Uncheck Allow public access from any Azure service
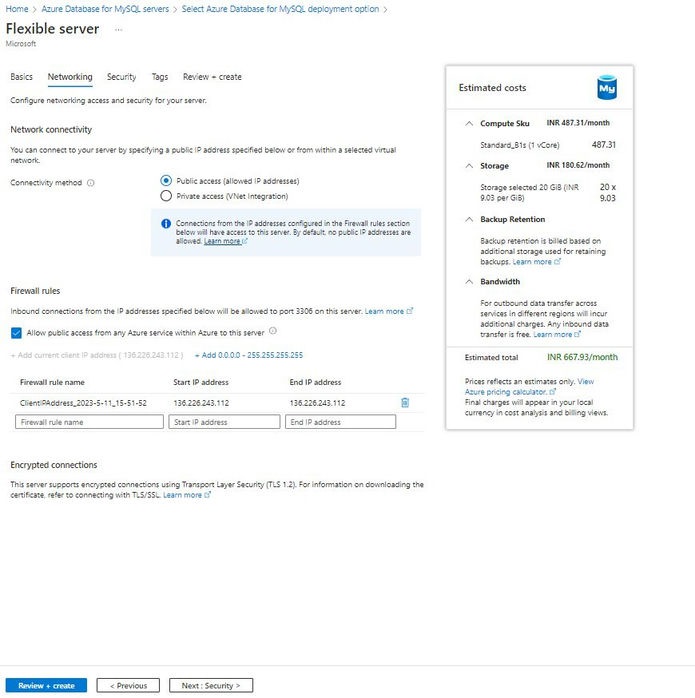Image resolution: width=695 pixels, height=698 pixels. click(x=16, y=333)
